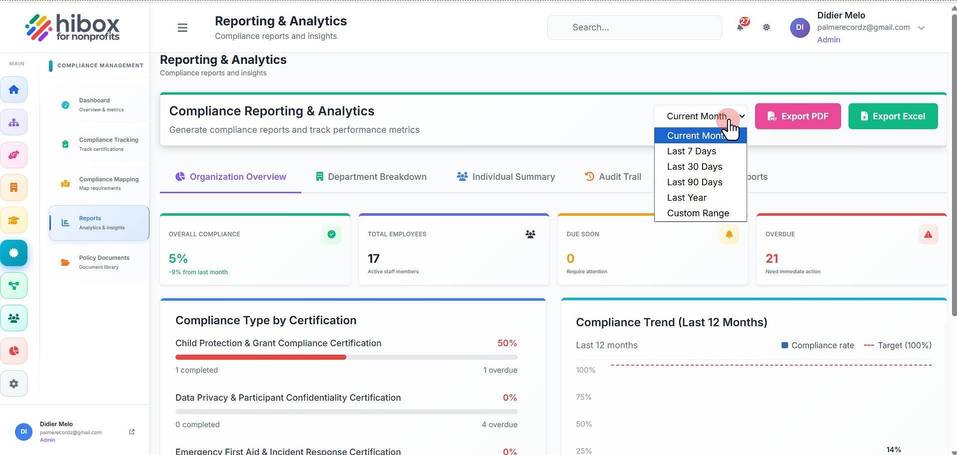Click Total Employees value 17

(x=374, y=258)
